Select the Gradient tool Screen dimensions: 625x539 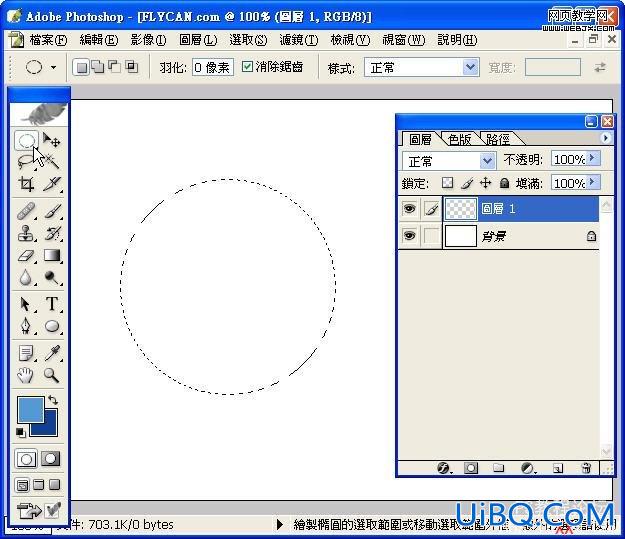click(x=52, y=256)
